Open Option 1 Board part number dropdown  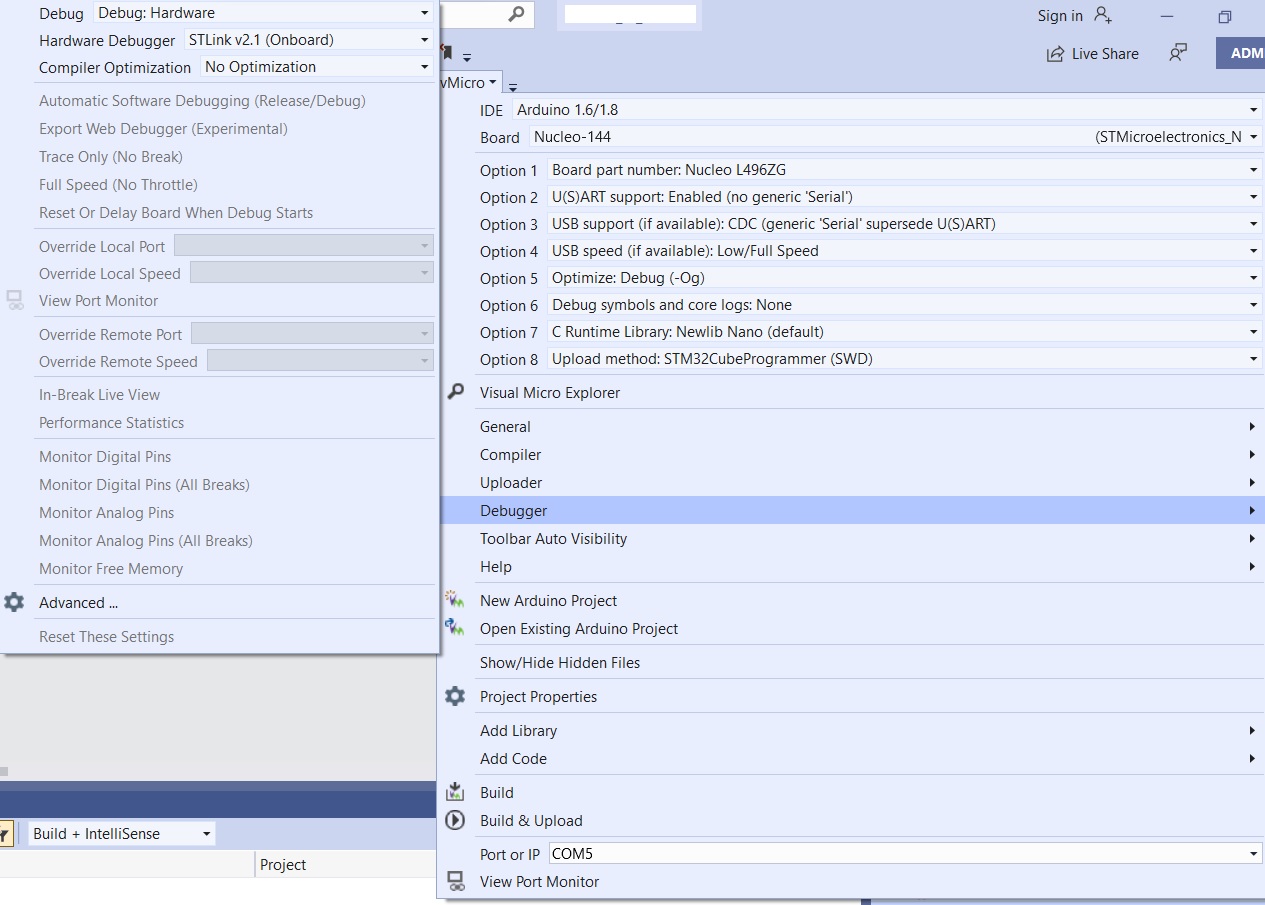[x=905, y=170]
